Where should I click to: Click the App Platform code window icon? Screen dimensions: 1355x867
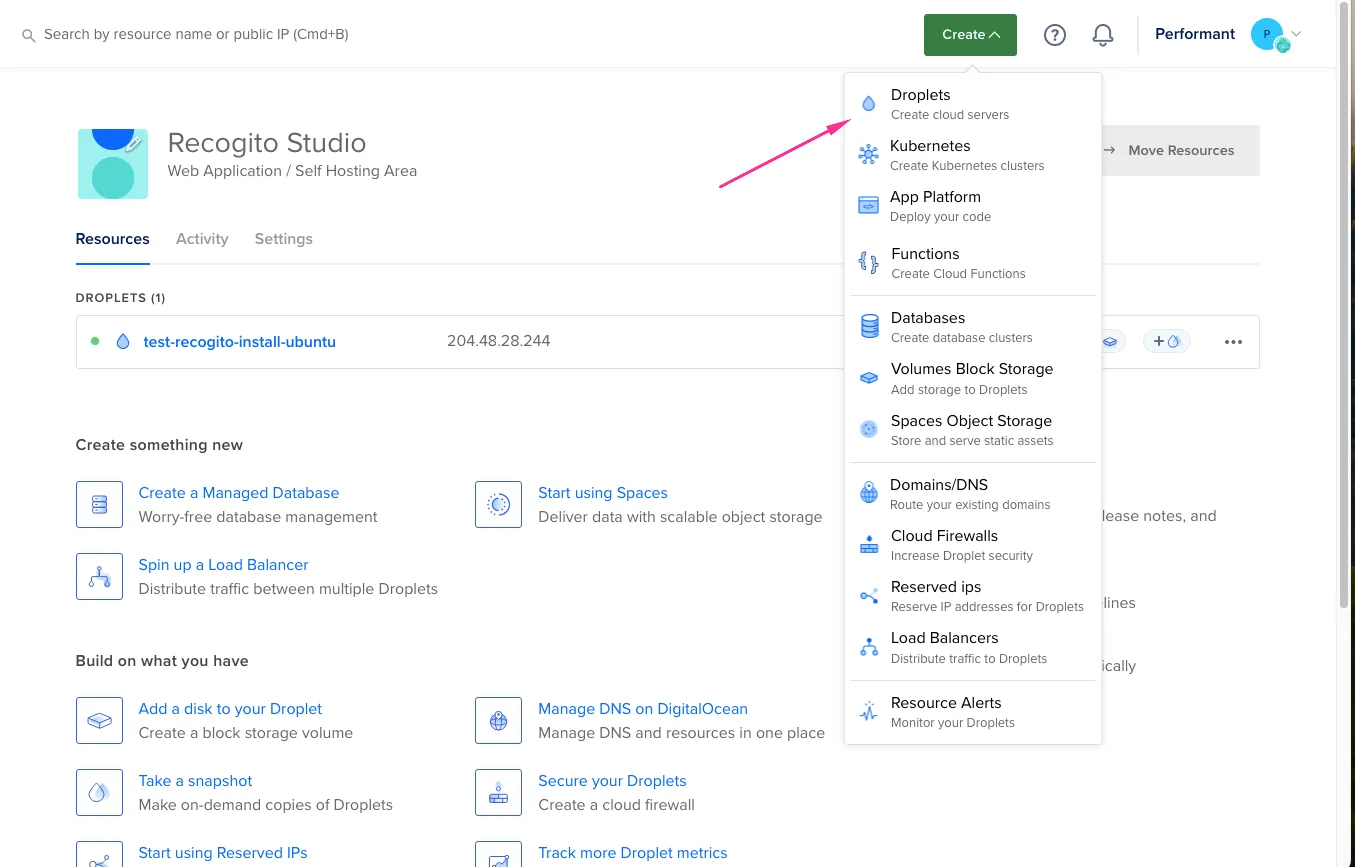click(868, 206)
